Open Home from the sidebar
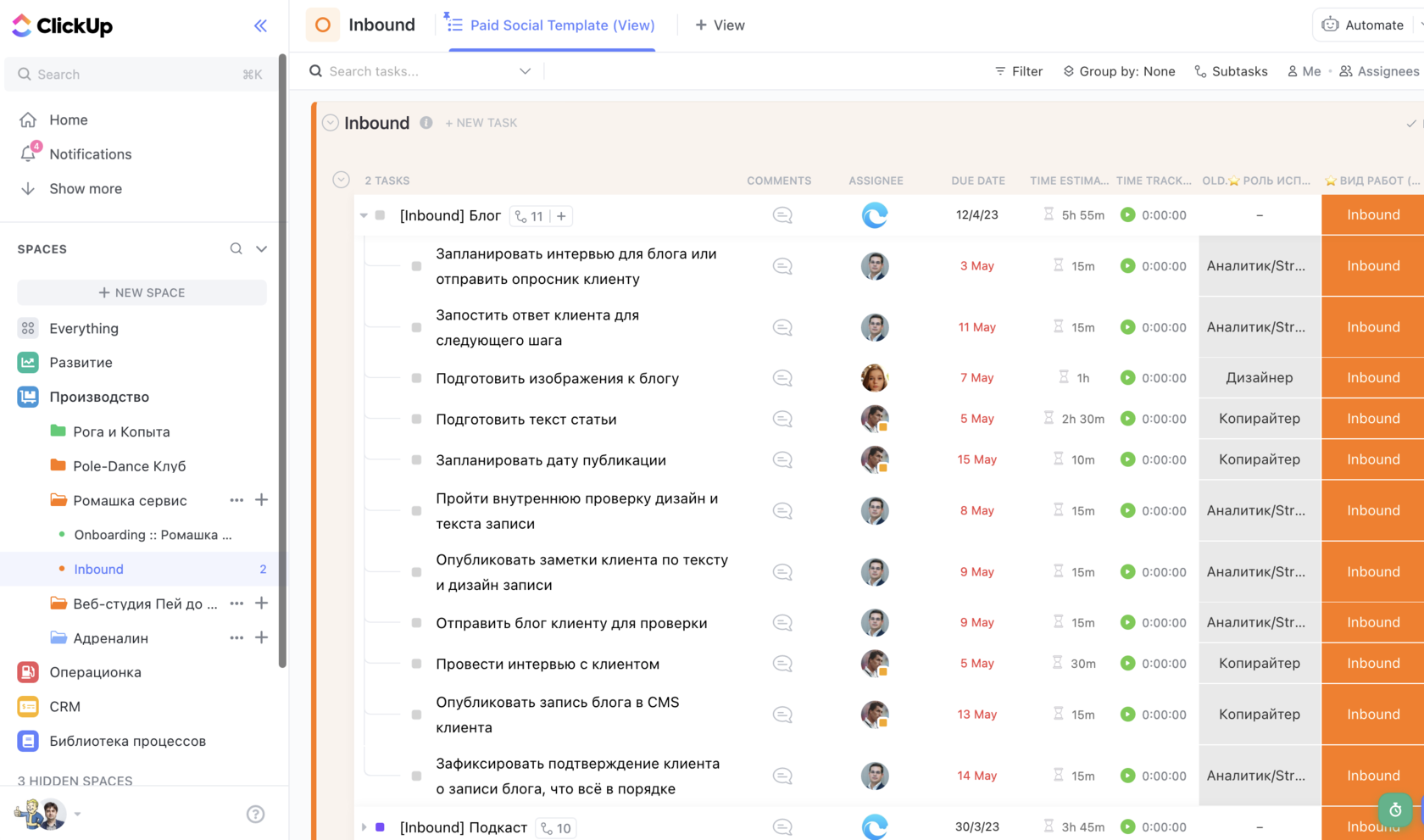This screenshot has height=840, width=1424. click(69, 120)
